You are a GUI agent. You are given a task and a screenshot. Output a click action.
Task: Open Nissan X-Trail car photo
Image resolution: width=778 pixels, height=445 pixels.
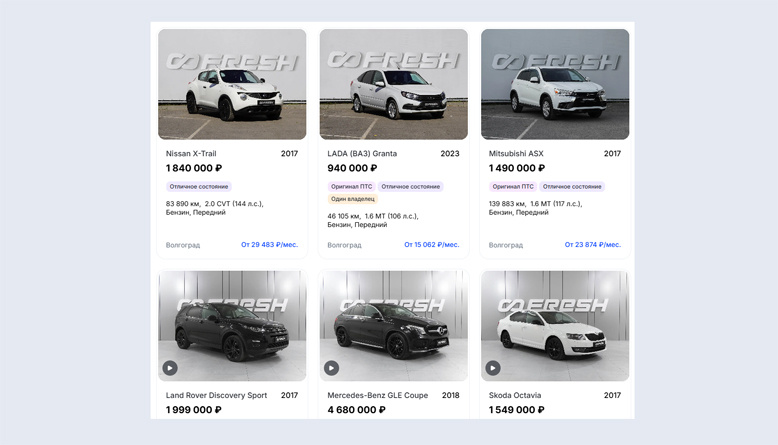232,84
